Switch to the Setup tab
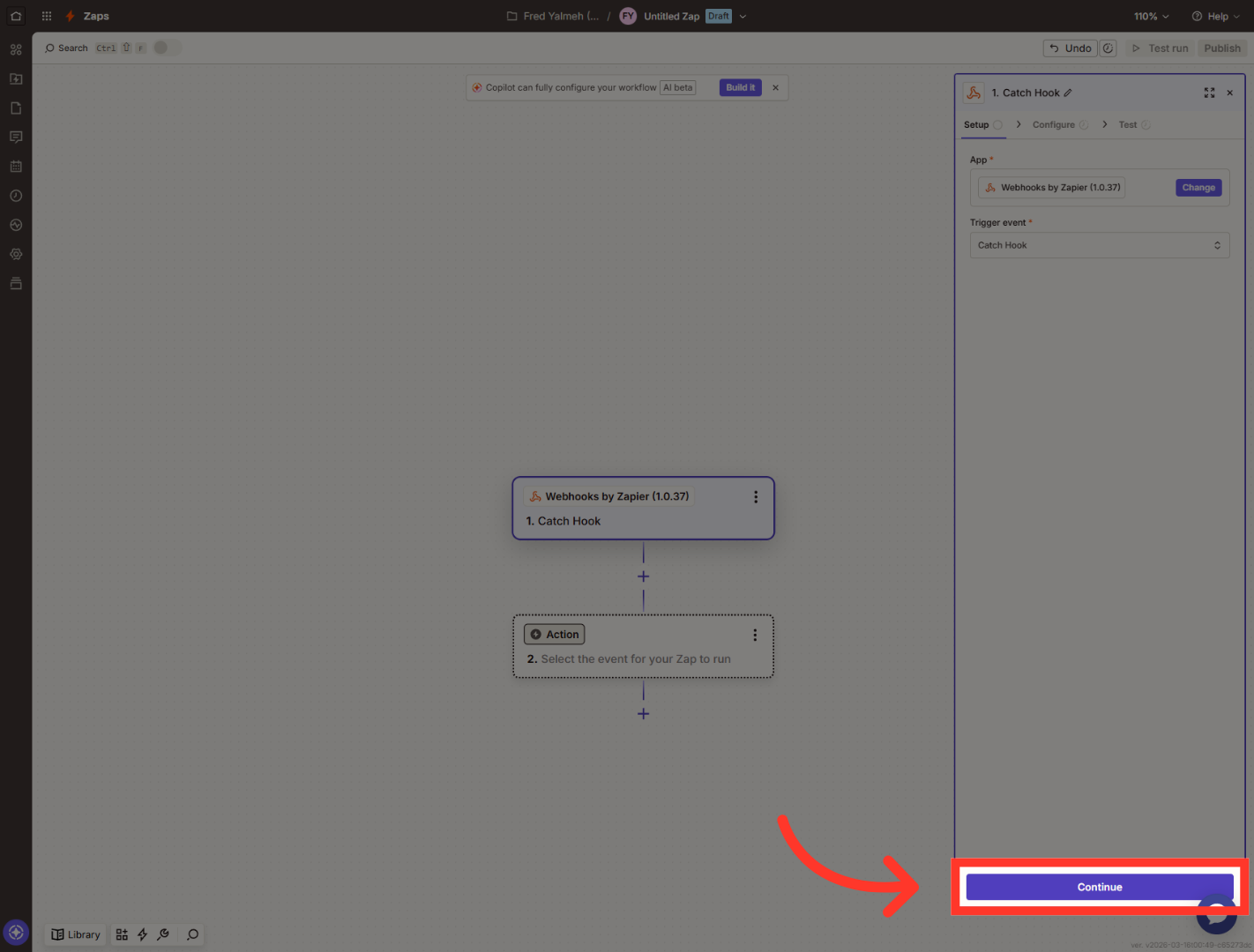This screenshot has height=952, width=1254. 983,125
